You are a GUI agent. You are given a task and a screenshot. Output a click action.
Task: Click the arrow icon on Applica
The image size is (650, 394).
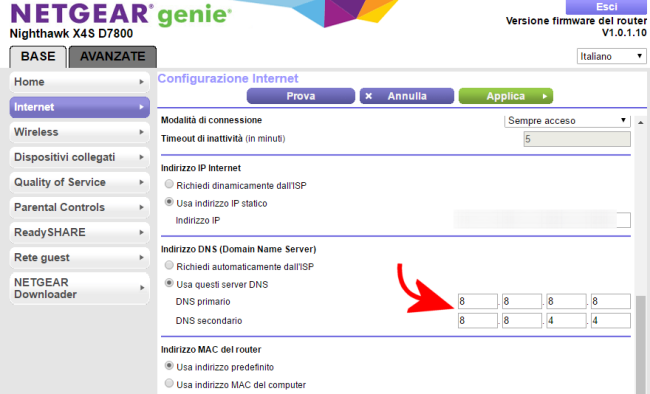(x=545, y=96)
